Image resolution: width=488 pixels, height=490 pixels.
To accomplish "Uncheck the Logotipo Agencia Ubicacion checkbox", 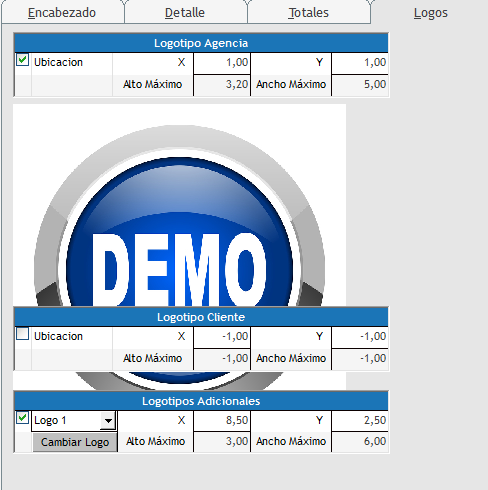I will tap(22, 60).
